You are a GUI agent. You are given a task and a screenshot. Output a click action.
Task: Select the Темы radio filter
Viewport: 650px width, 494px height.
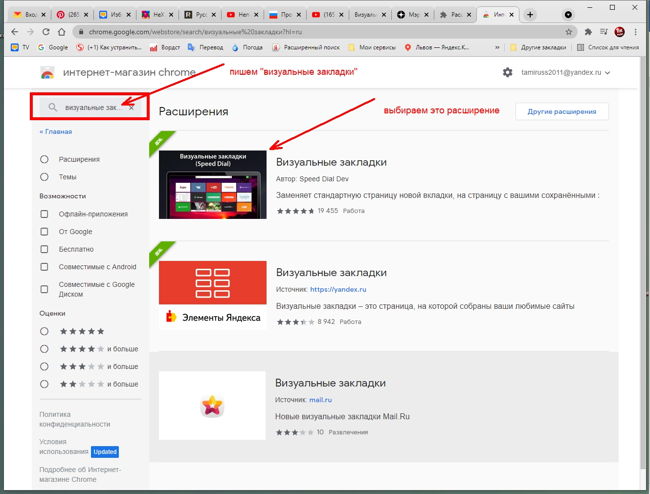pos(44,177)
